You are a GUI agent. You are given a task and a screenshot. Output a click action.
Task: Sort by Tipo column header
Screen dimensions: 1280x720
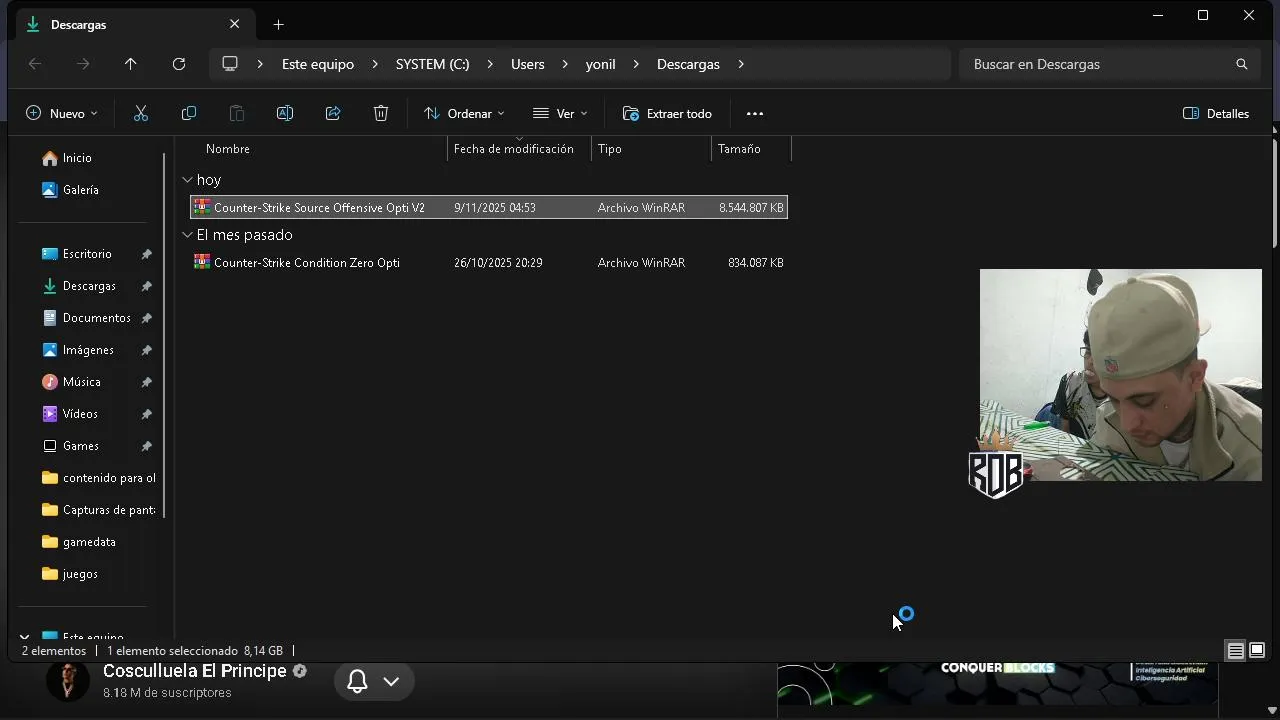coord(610,149)
